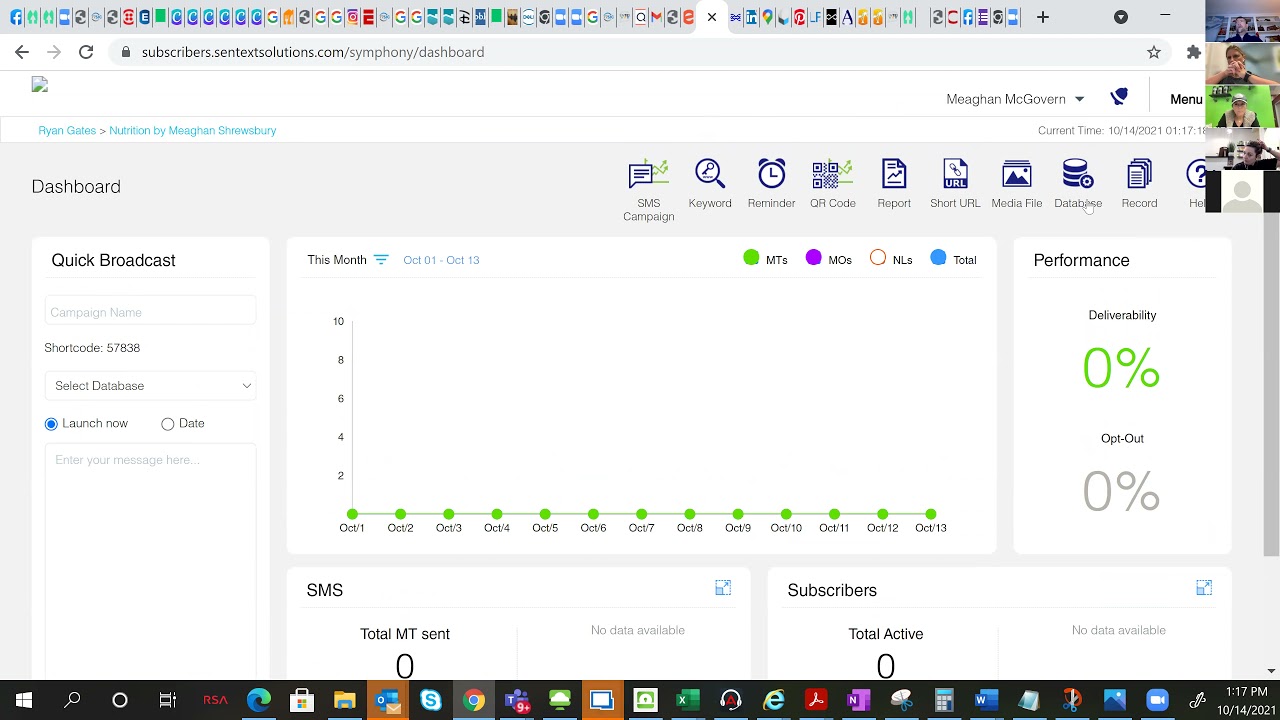Expand the Subscribers panel to full view
This screenshot has width=1280, height=720.
(x=1204, y=588)
